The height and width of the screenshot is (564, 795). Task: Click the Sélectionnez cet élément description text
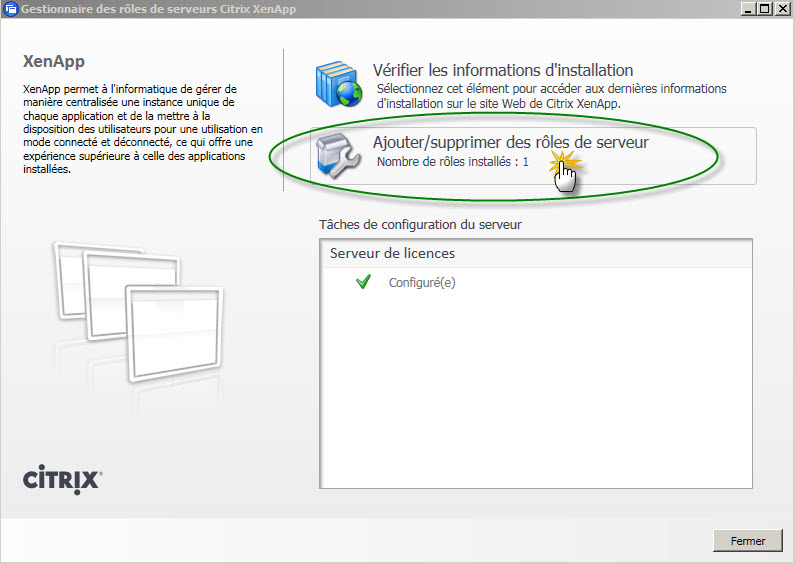(x=552, y=96)
